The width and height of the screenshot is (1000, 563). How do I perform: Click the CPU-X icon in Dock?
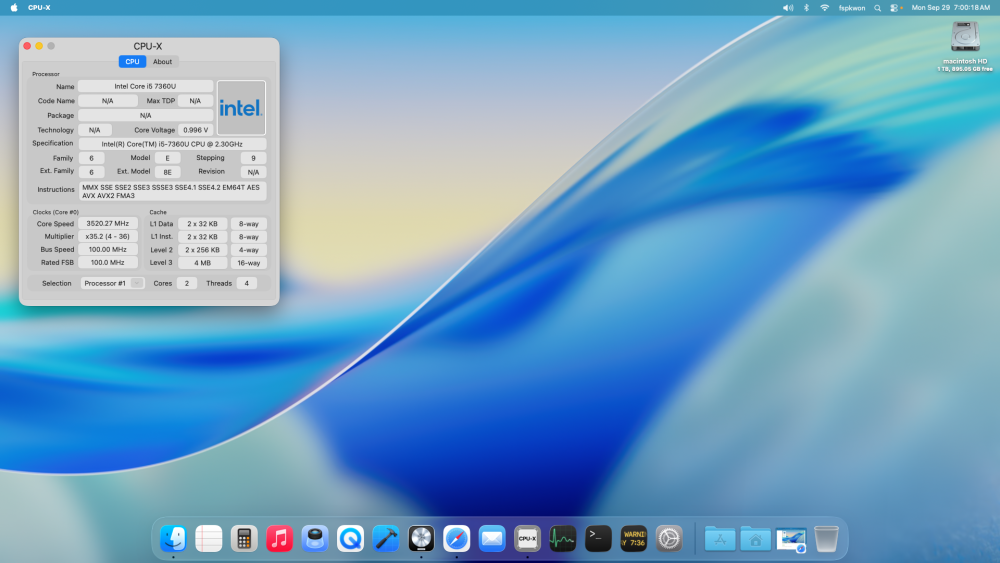click(527, 539)
